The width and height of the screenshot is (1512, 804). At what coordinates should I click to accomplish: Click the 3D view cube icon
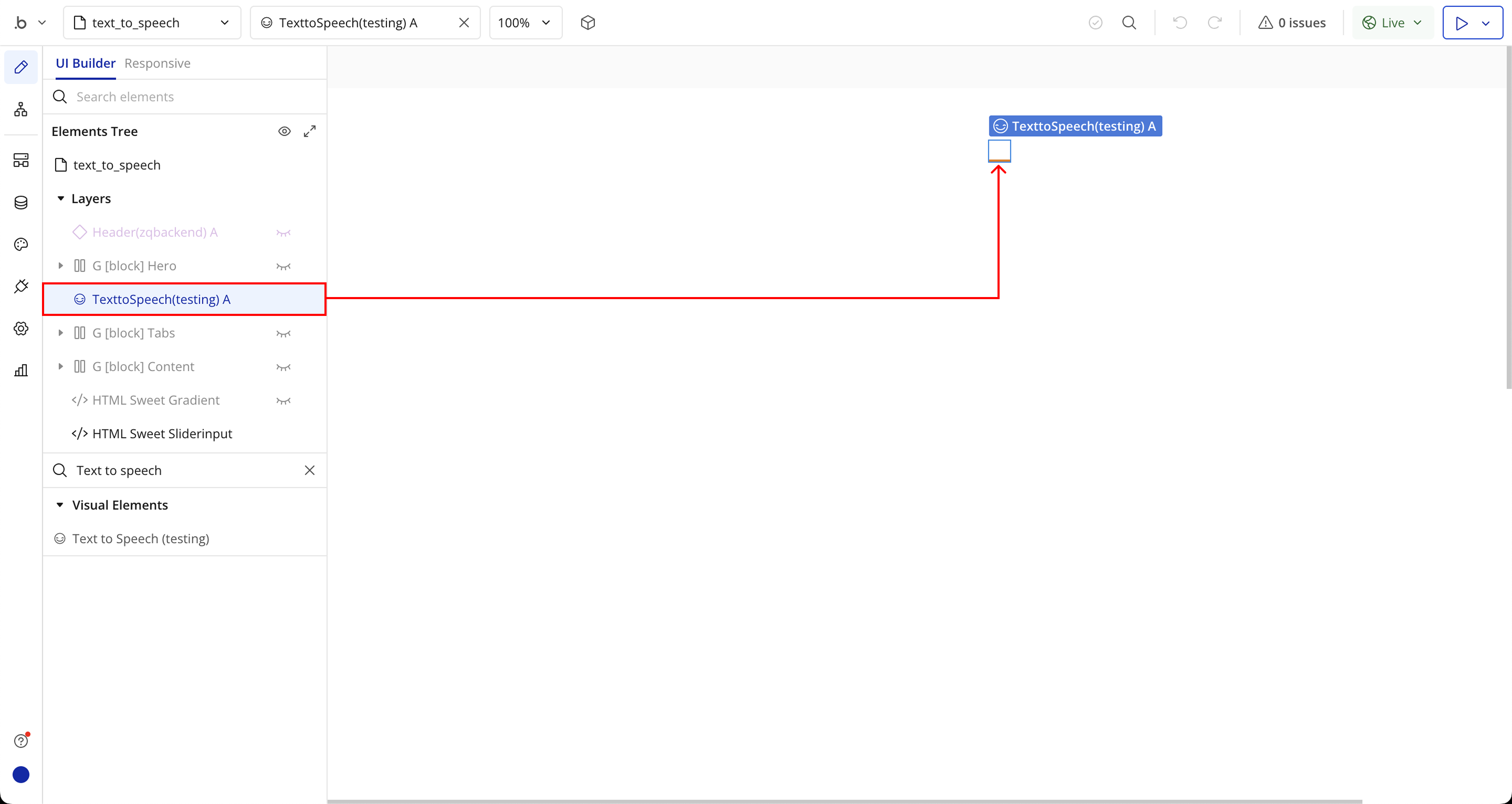tap(588, 23)
